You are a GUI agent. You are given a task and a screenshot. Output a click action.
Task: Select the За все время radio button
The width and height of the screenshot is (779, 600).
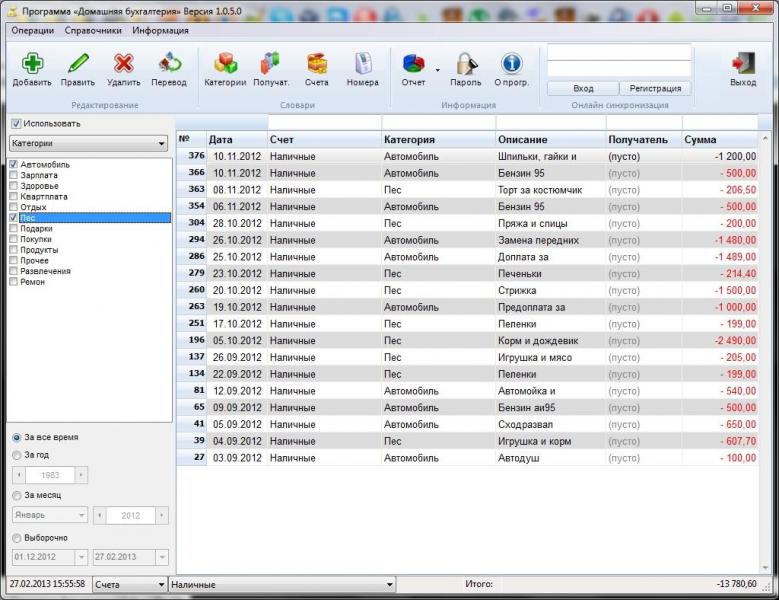pos(17,438)
